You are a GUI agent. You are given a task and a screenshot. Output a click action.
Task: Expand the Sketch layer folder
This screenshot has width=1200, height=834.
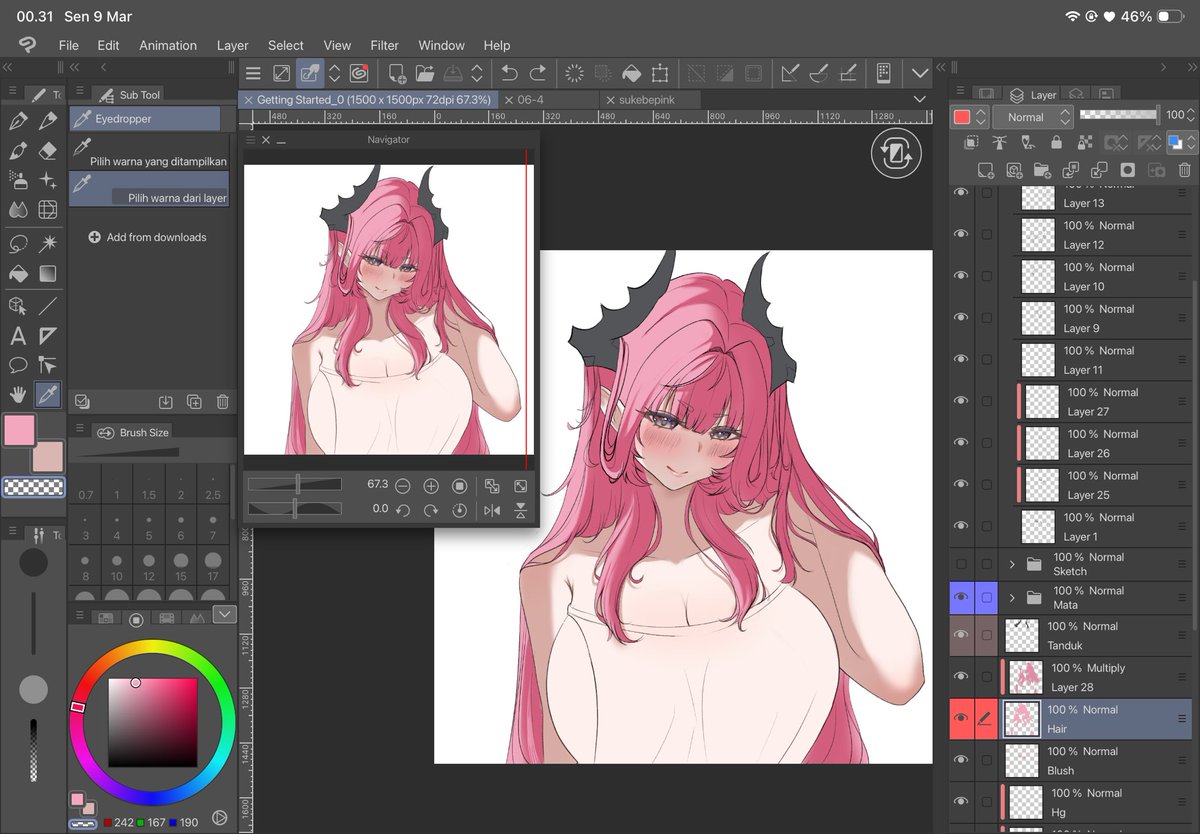pyautogui.click(x=1012, y=564)
